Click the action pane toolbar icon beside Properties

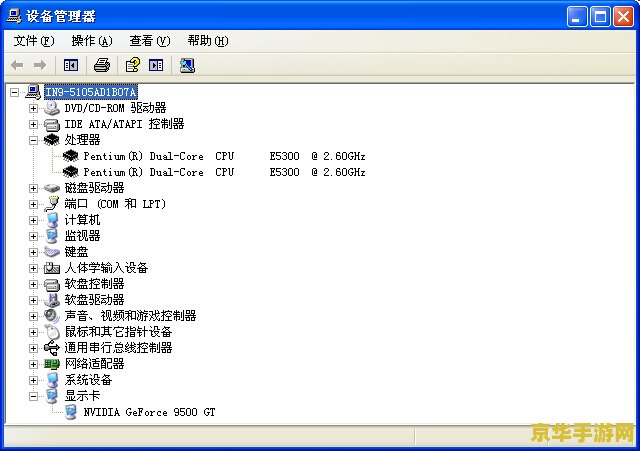[156, 65]
